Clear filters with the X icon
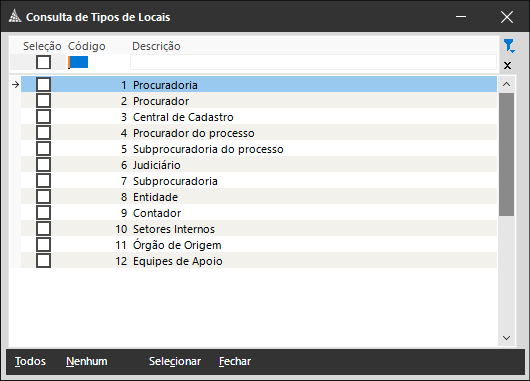Image resolution: width=530 pixels, height=381 pixels. pos(507,66)
